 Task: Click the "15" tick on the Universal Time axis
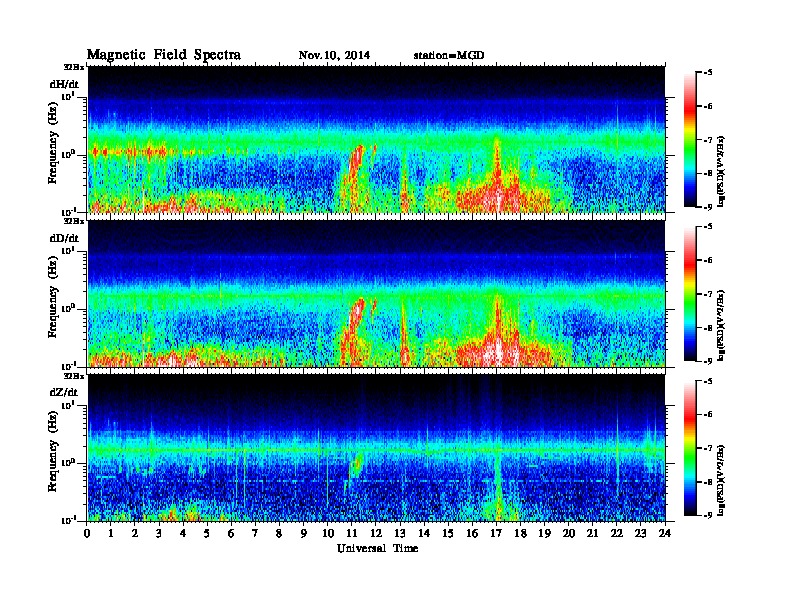pos(448,534)
